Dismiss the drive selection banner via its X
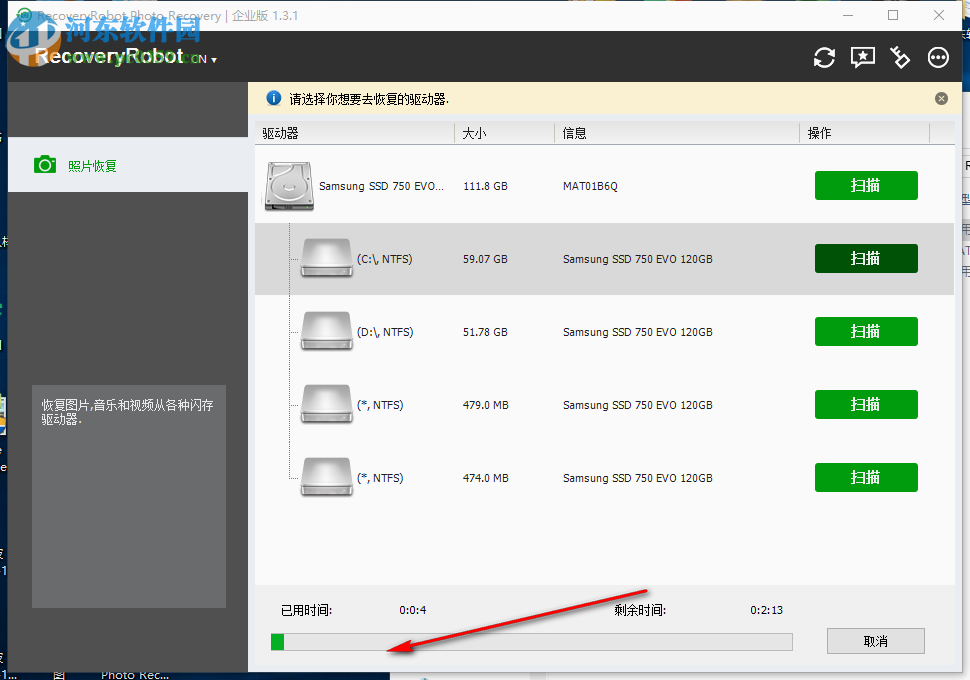 pyautogui.click(x=941, y=98)
